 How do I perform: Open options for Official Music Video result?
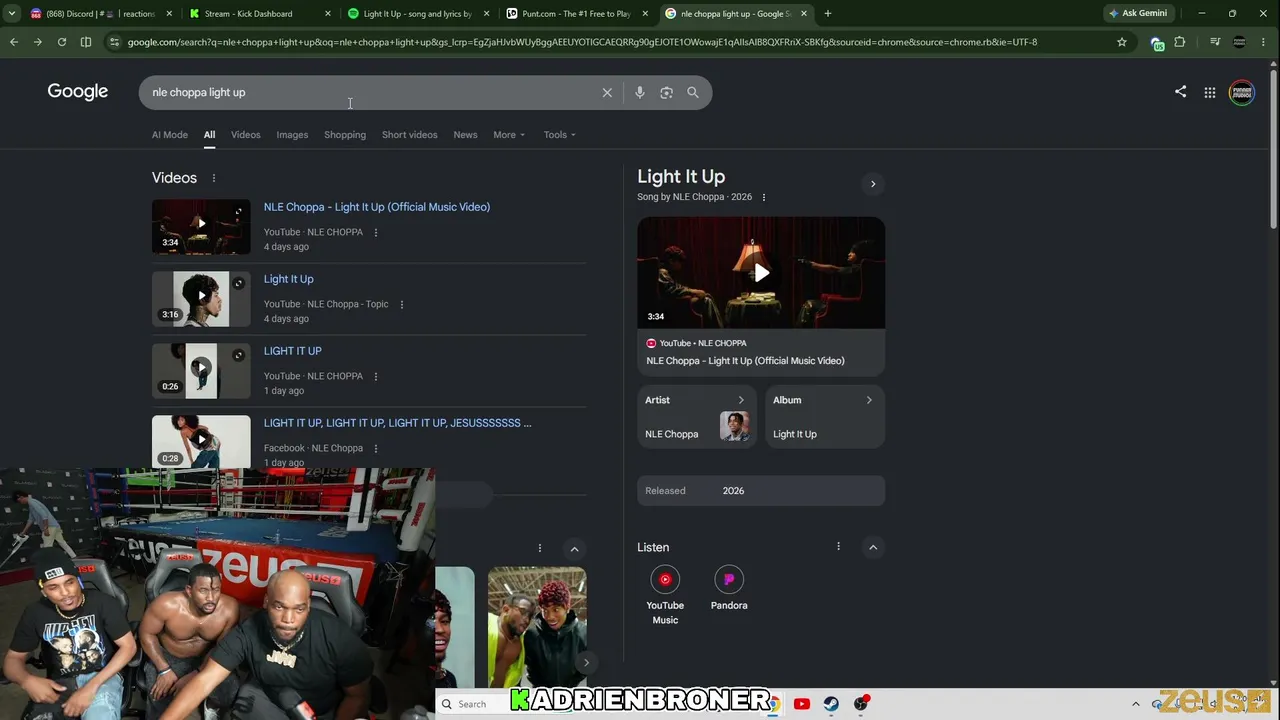pos(376,232)
